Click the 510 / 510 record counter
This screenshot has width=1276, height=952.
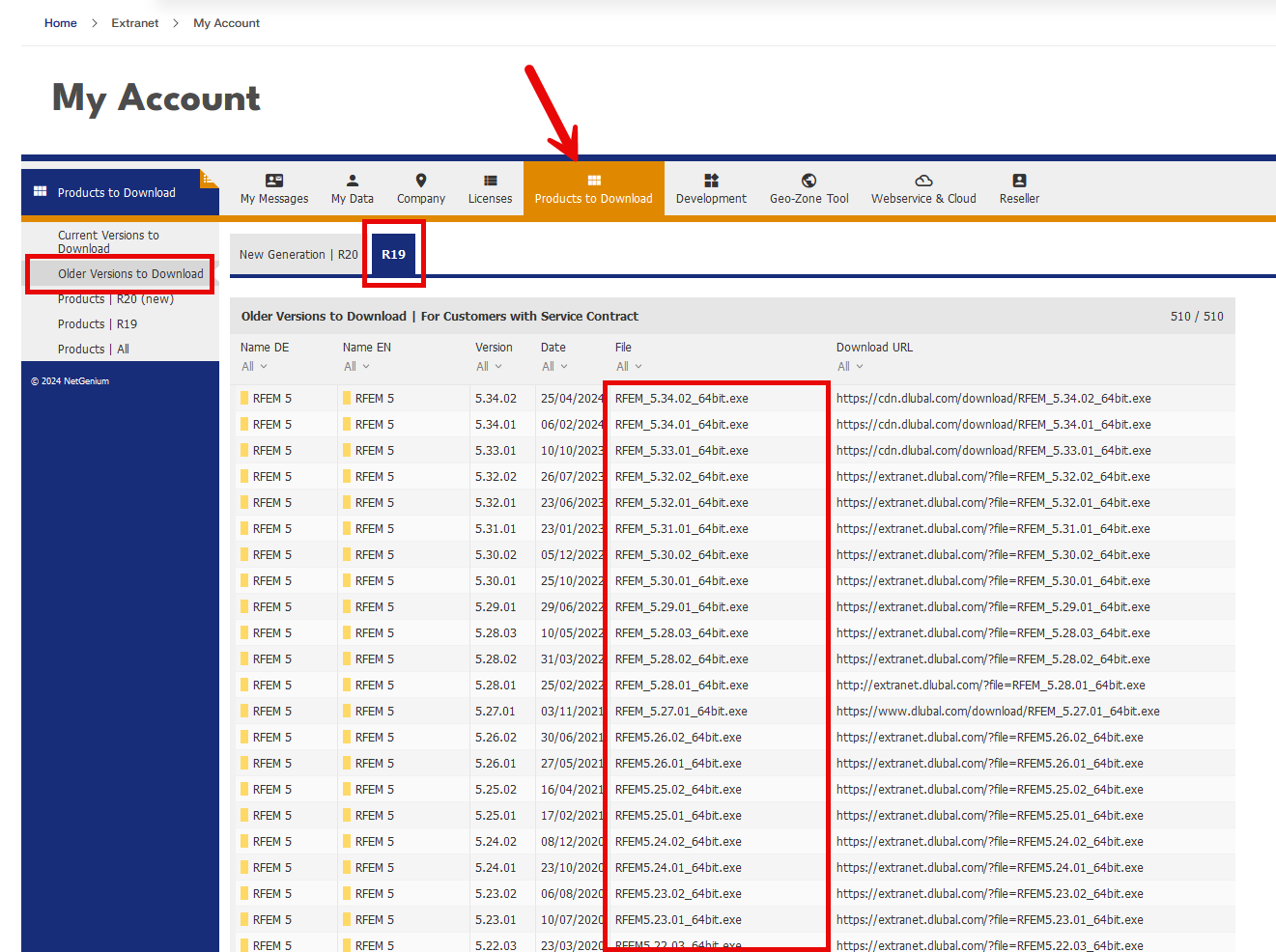coord(1197,317)
